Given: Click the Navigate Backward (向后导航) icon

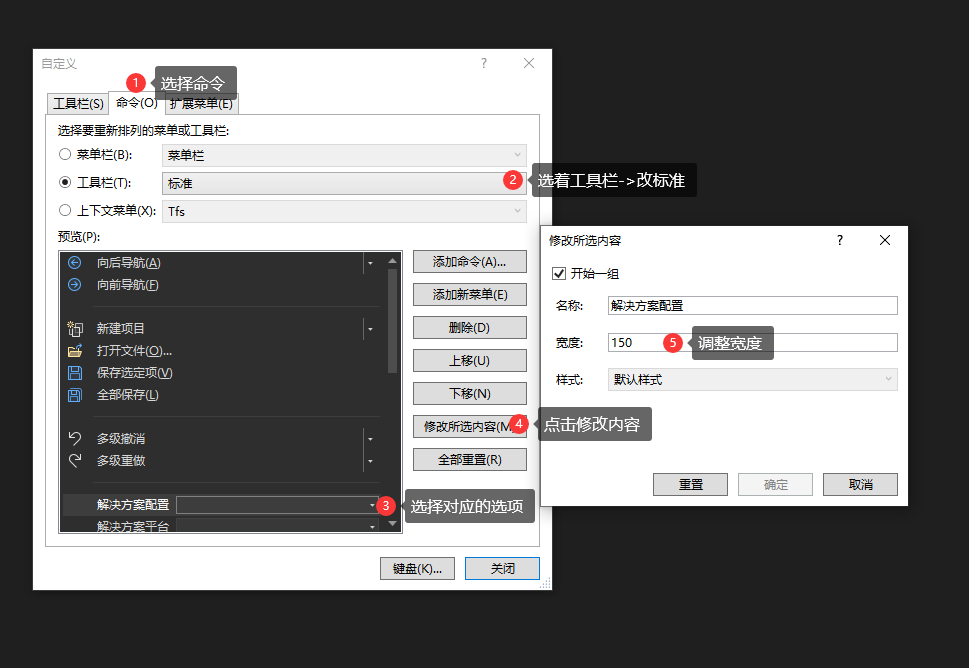Looking at the screenshot, I should pyautogui.click(x=74, y=263).
